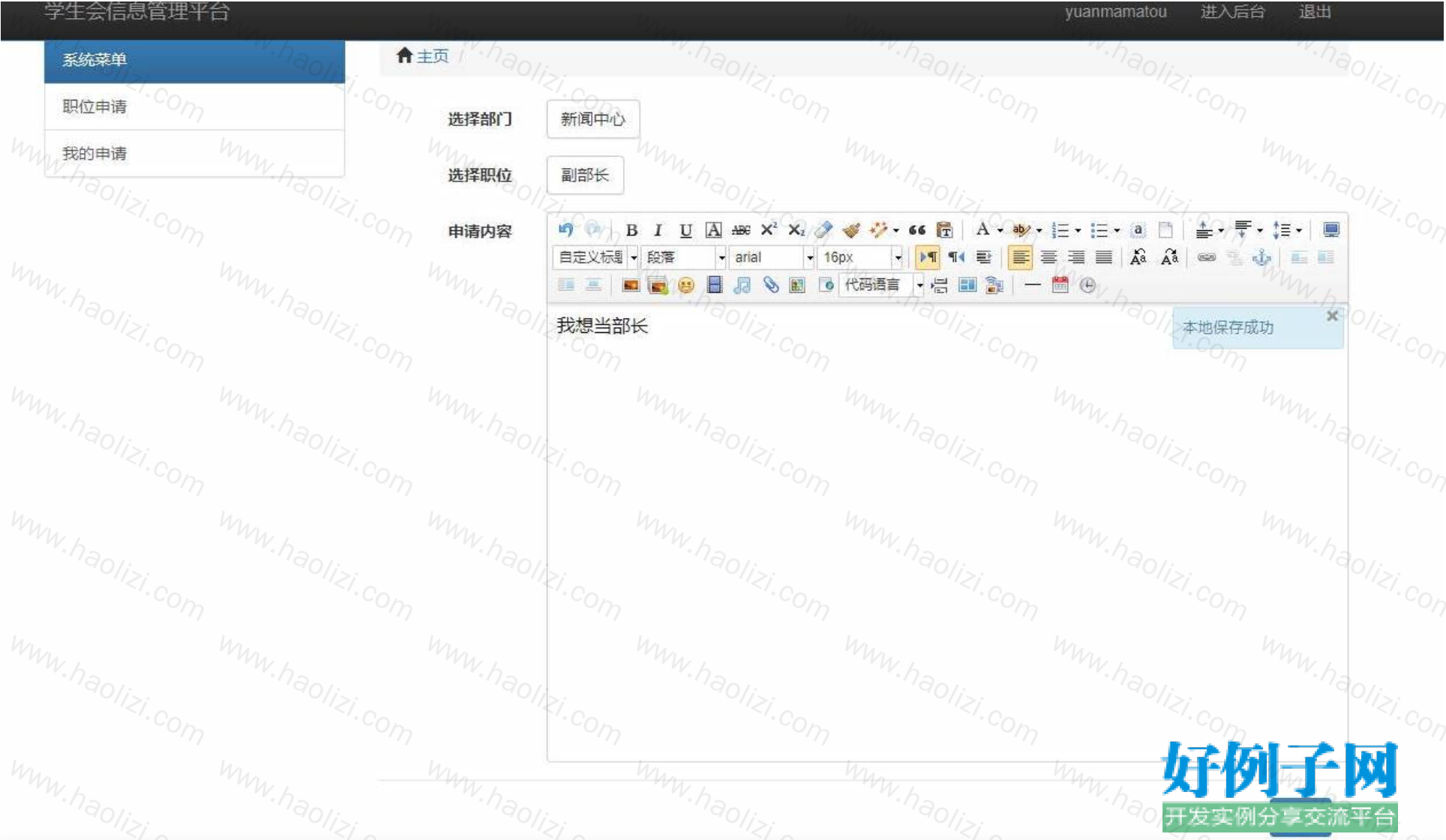1446x840 pixels.
Task: Insert a map using the map icon
Action: pyautogui.click(x=797, y=285)
